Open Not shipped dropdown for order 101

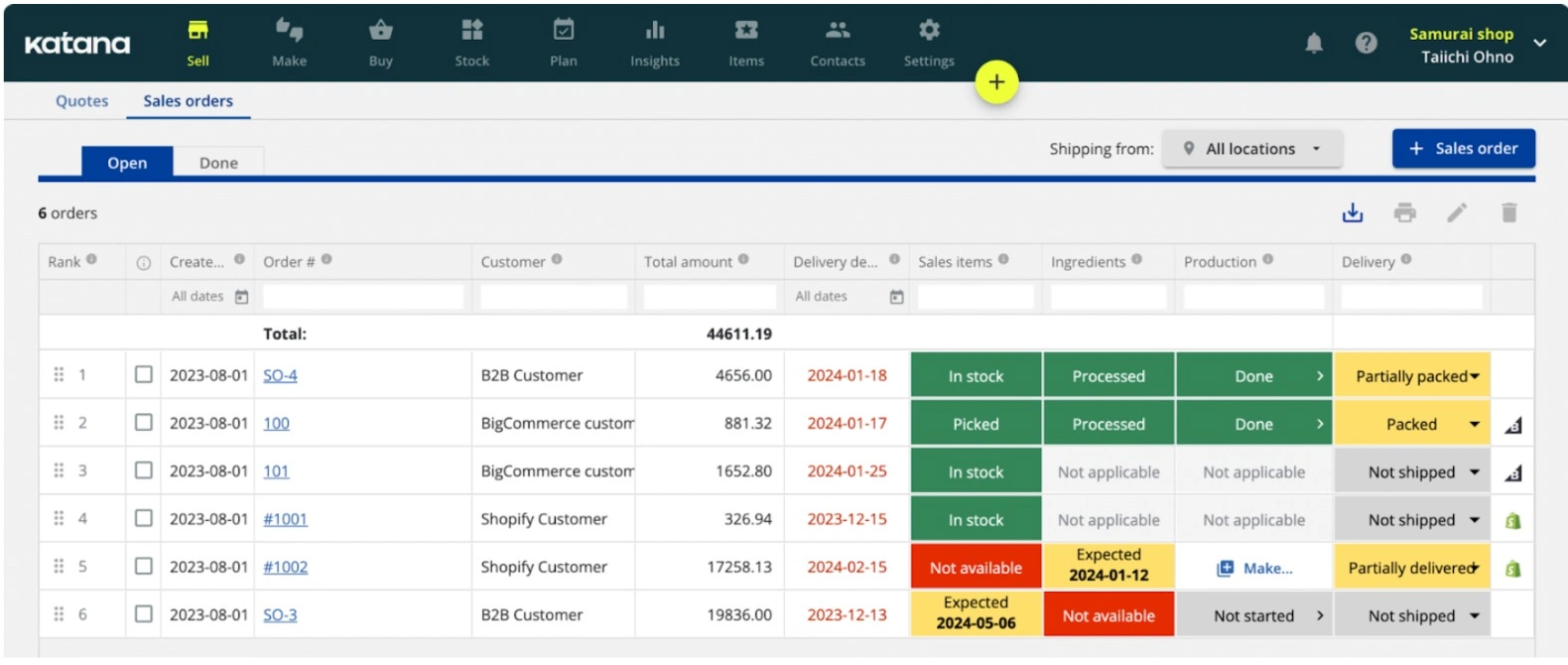point(1412,472)
